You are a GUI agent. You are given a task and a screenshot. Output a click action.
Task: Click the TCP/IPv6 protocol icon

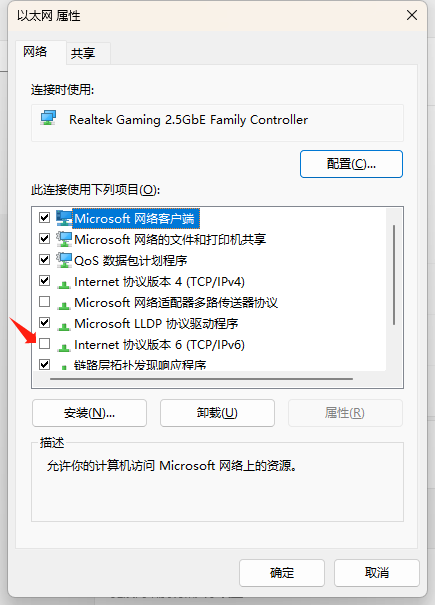(x=64, y=347)
